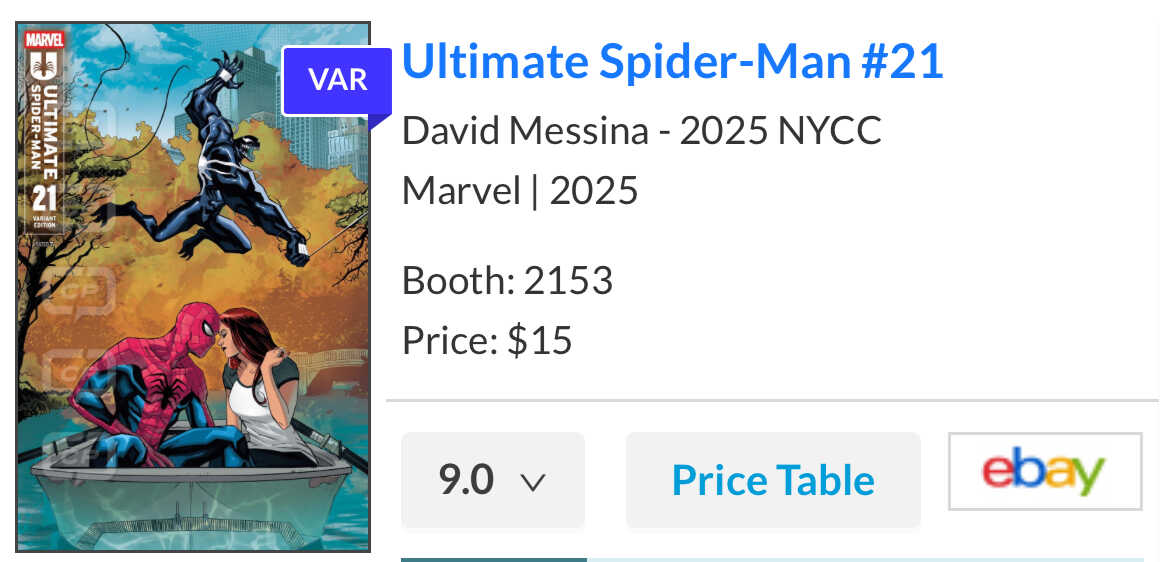Open eBay listings via the eBay logo
Screen dimensions: 1170x562
point(1044,471)
